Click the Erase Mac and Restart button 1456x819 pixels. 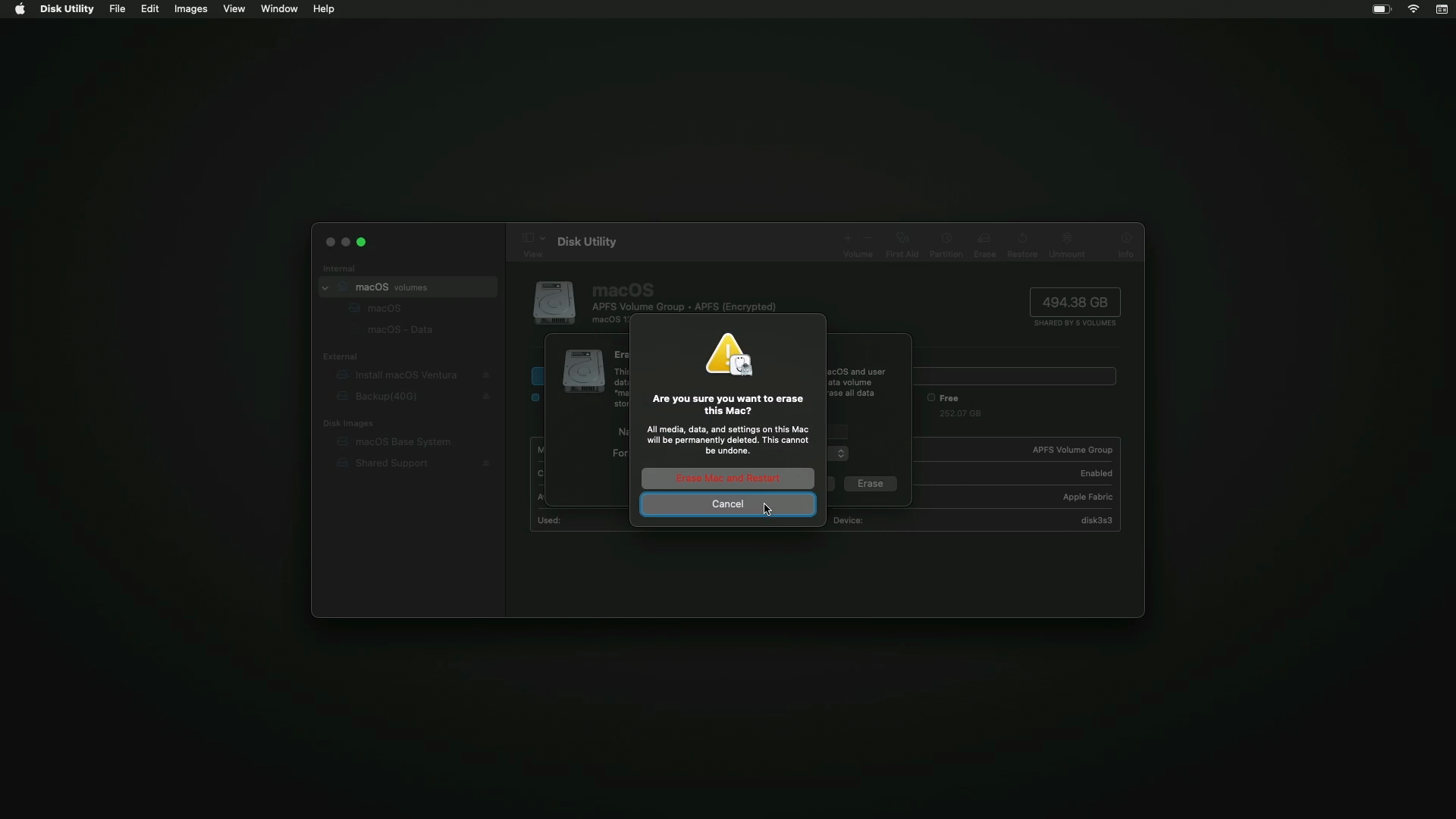point(727,478)
